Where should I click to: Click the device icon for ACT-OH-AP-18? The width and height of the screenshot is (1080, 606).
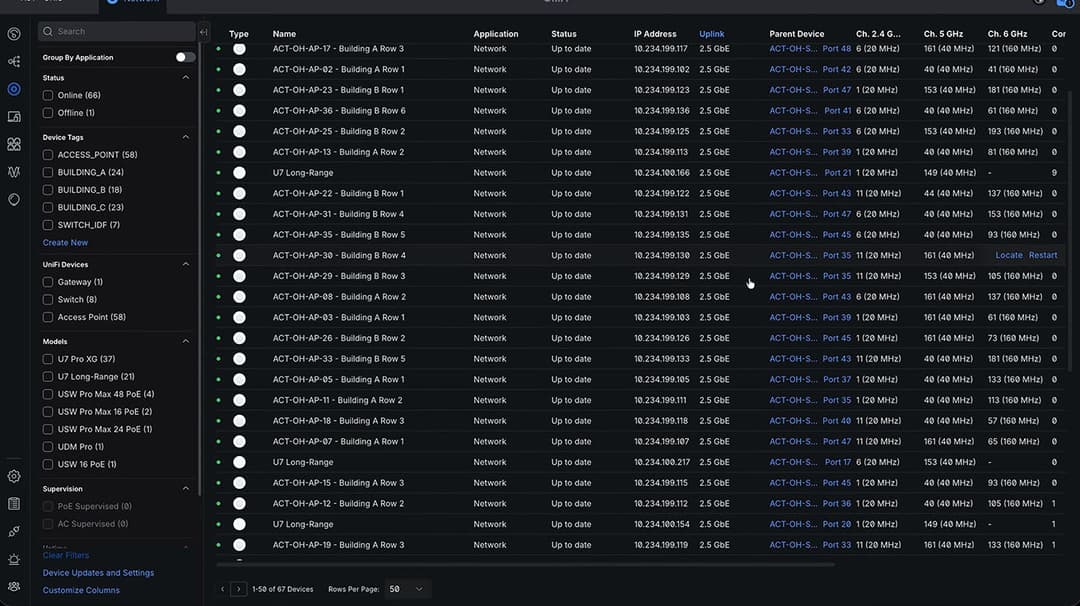[x=239, y=421]
